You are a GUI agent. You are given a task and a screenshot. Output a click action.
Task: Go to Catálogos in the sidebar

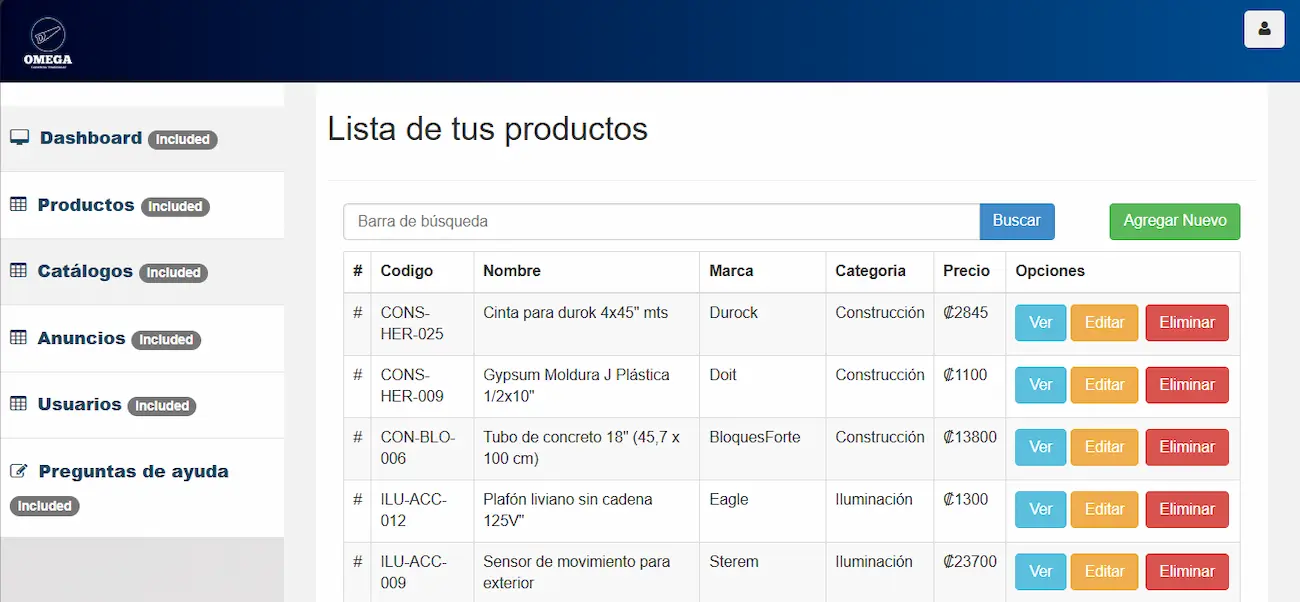(85, 271)
